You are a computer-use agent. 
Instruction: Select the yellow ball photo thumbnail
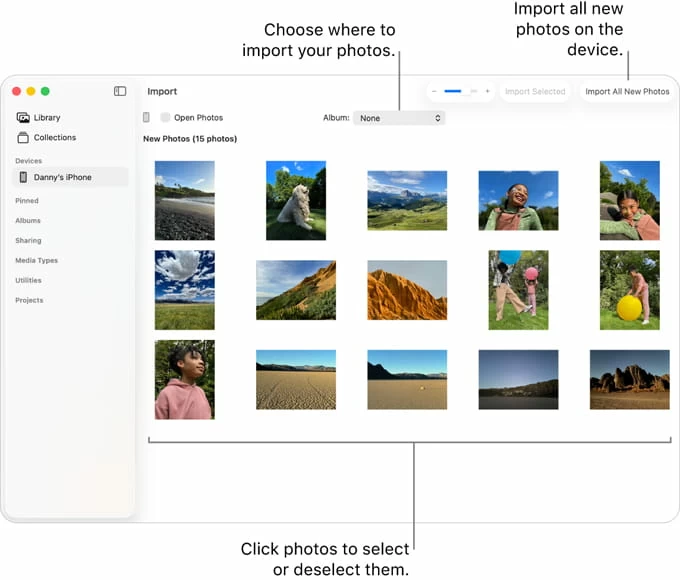click(629, 290)
